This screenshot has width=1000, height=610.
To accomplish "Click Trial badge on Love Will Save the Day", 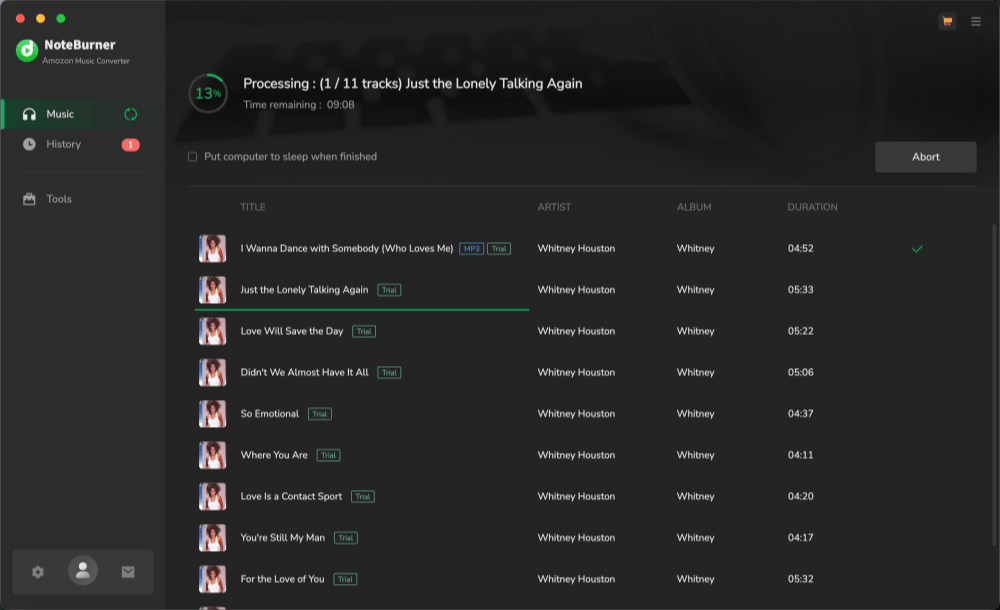I will pos(364,331).
